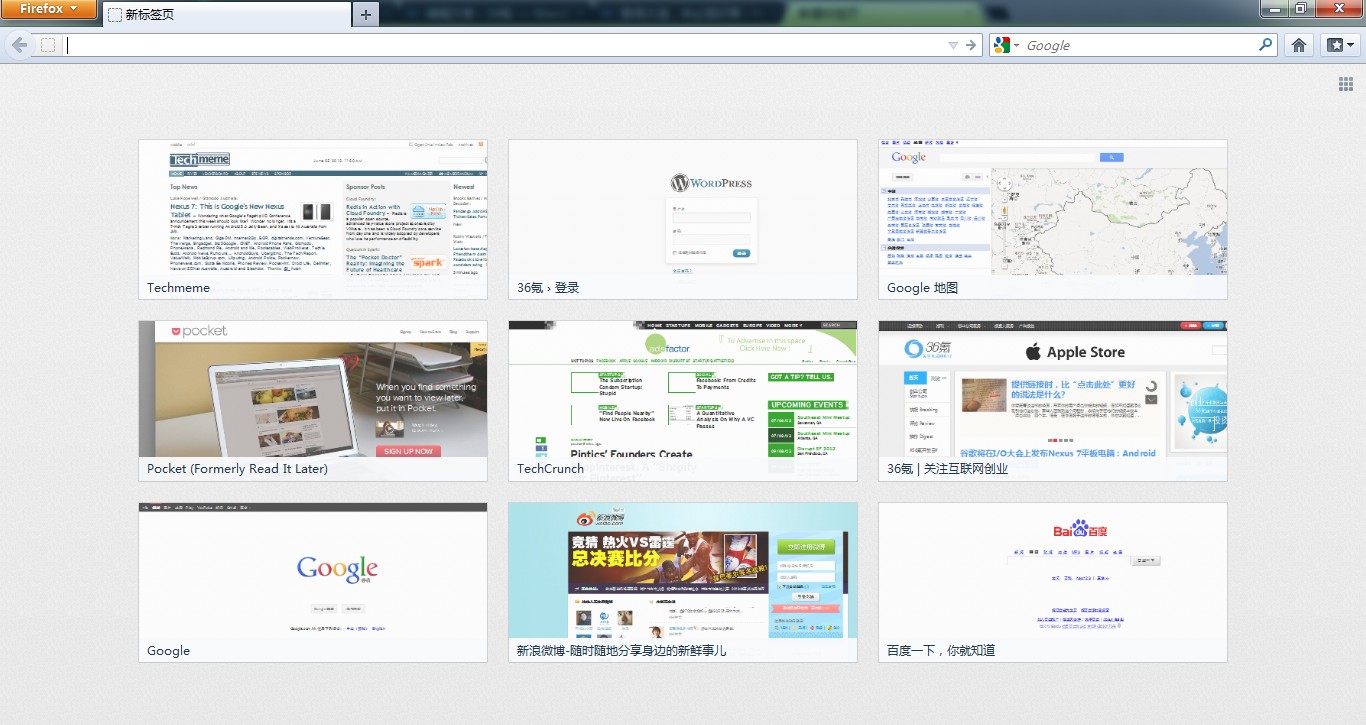Select the 新标签页 tab
The height and width of the screenshot is (725, 1366).
(x=226, y=15)
